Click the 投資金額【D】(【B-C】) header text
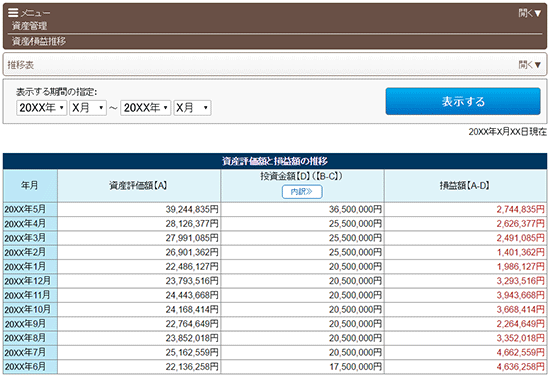The height and width of the screenshot is (377, 550). coord(302,176)
